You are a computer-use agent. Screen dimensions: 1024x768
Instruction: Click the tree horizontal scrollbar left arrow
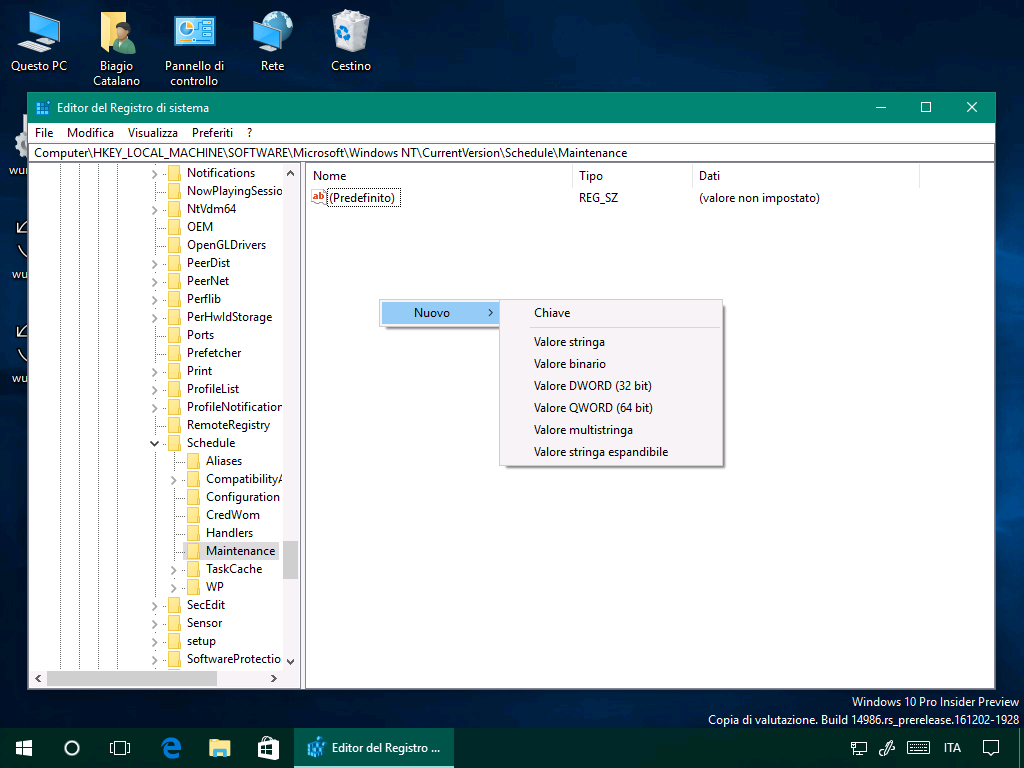[x=39, y=679]
